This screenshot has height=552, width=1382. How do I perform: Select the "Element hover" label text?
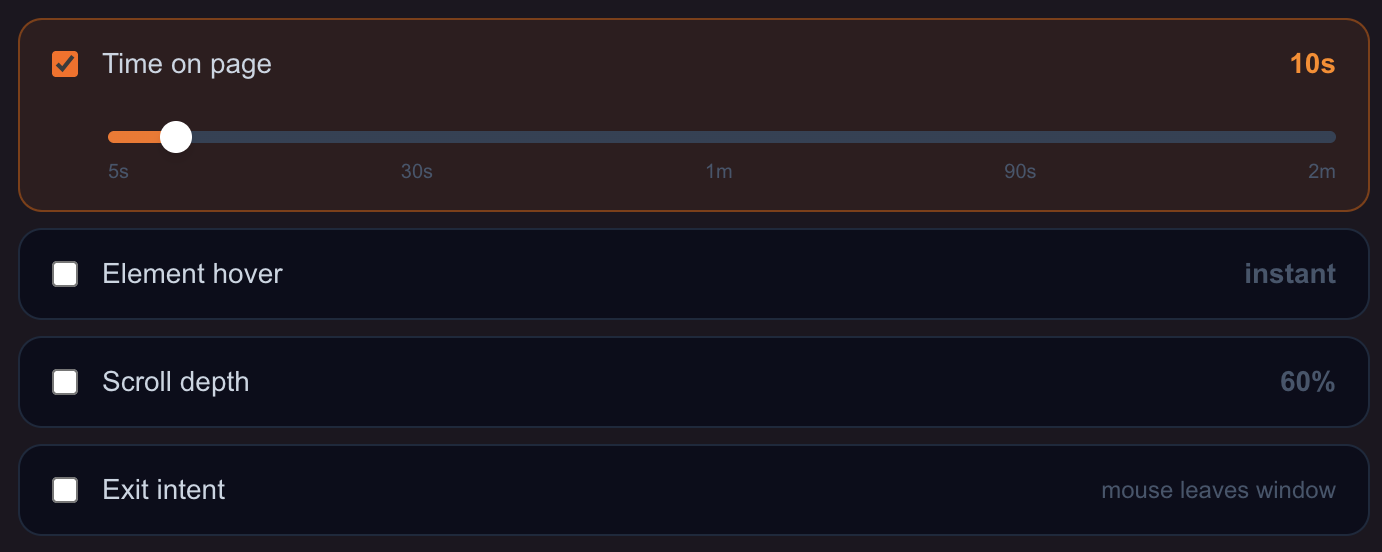193,274
